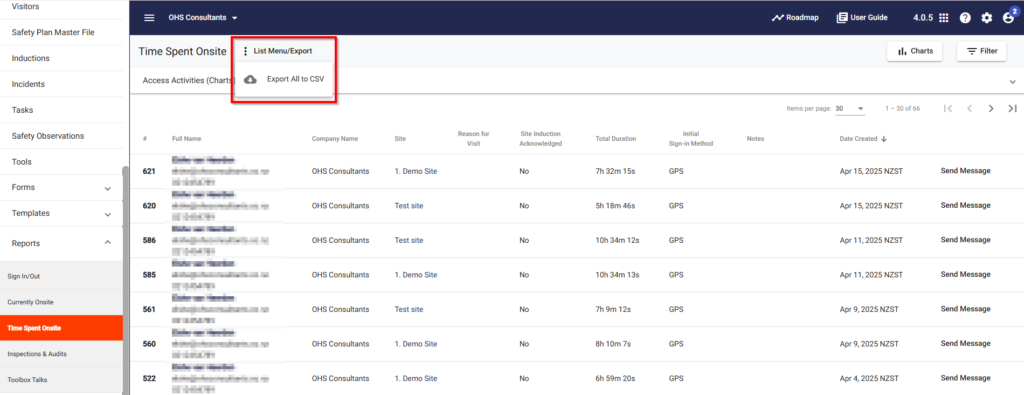1024x395 pixels.
Task: Click Send Message for row 621
Action: [x=965, y=171]
